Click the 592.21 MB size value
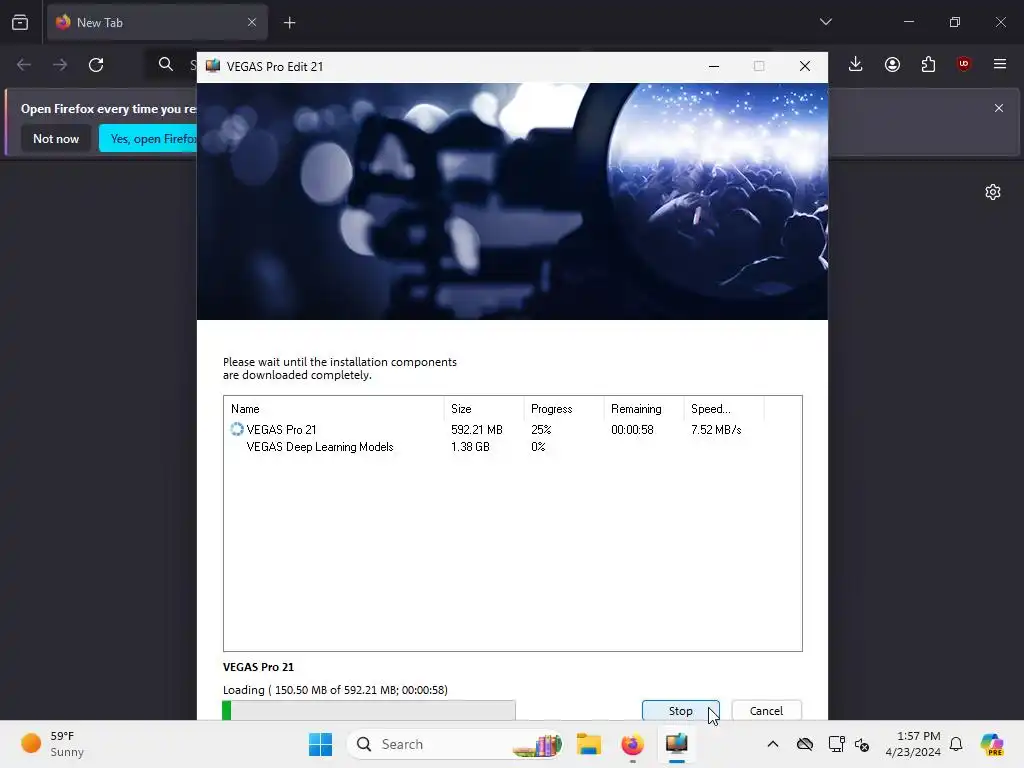The image size is (1024, 768). coord(477,430)
